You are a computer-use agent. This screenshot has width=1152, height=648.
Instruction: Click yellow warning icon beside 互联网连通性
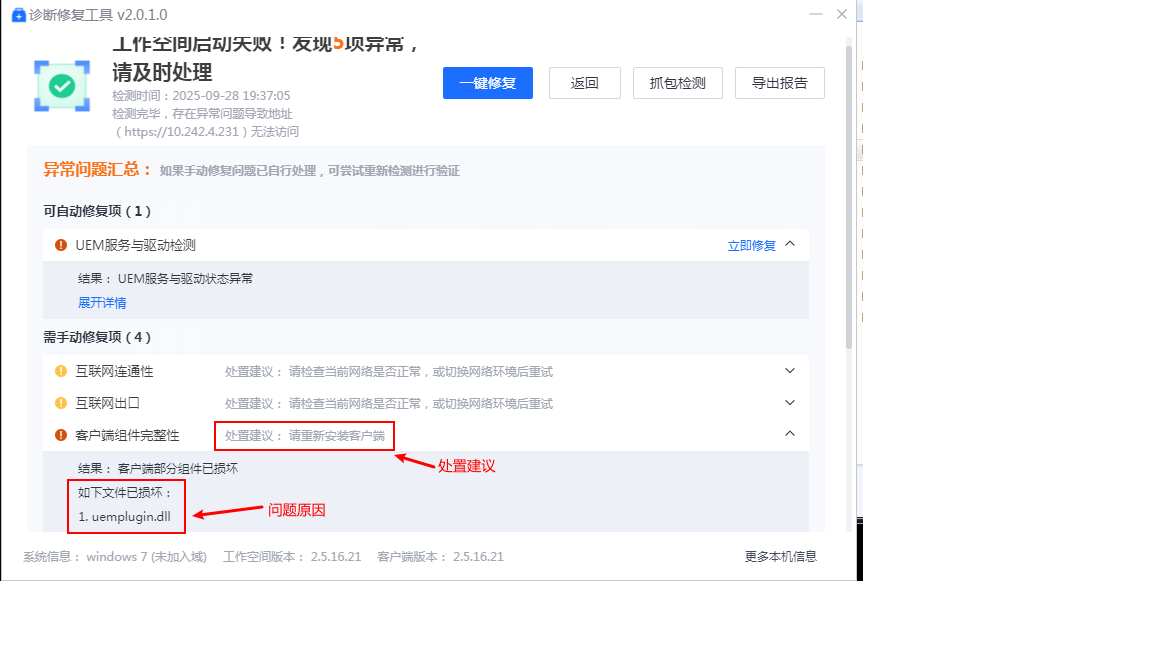click(61, 371)
